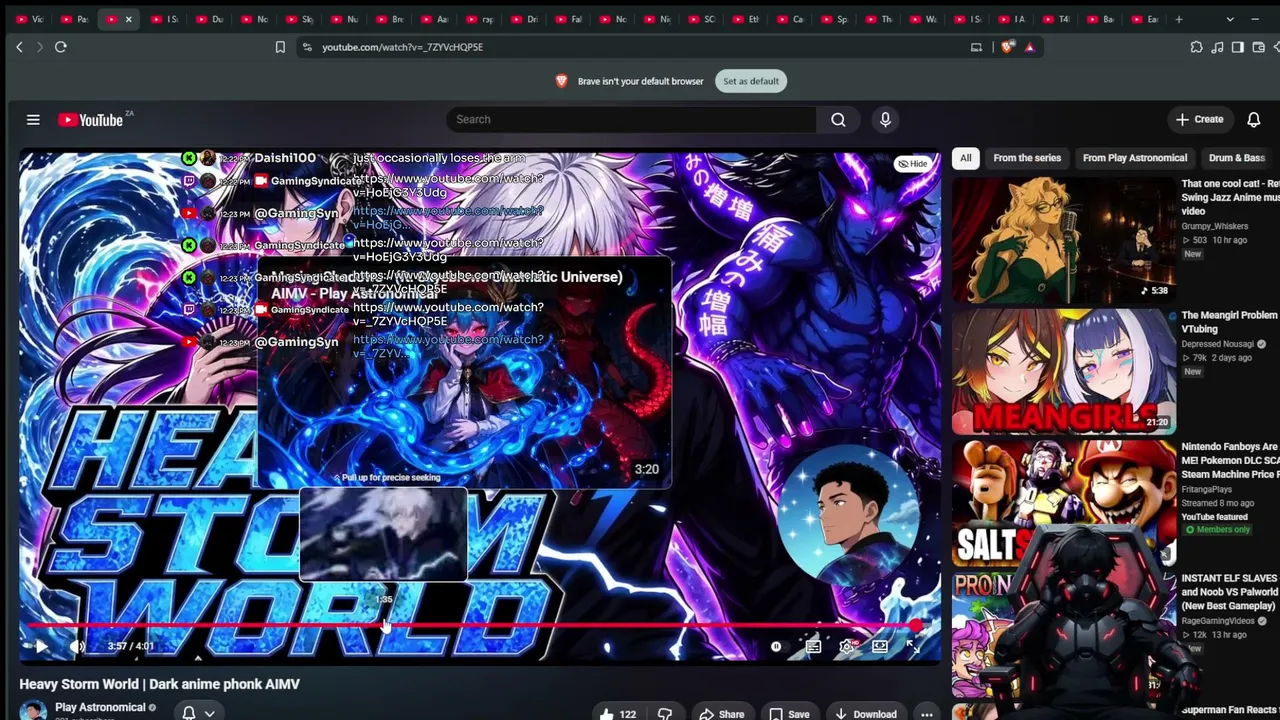Start voice search with the microphone
This screenshot has height=720, width=1280.
(885, 120)
